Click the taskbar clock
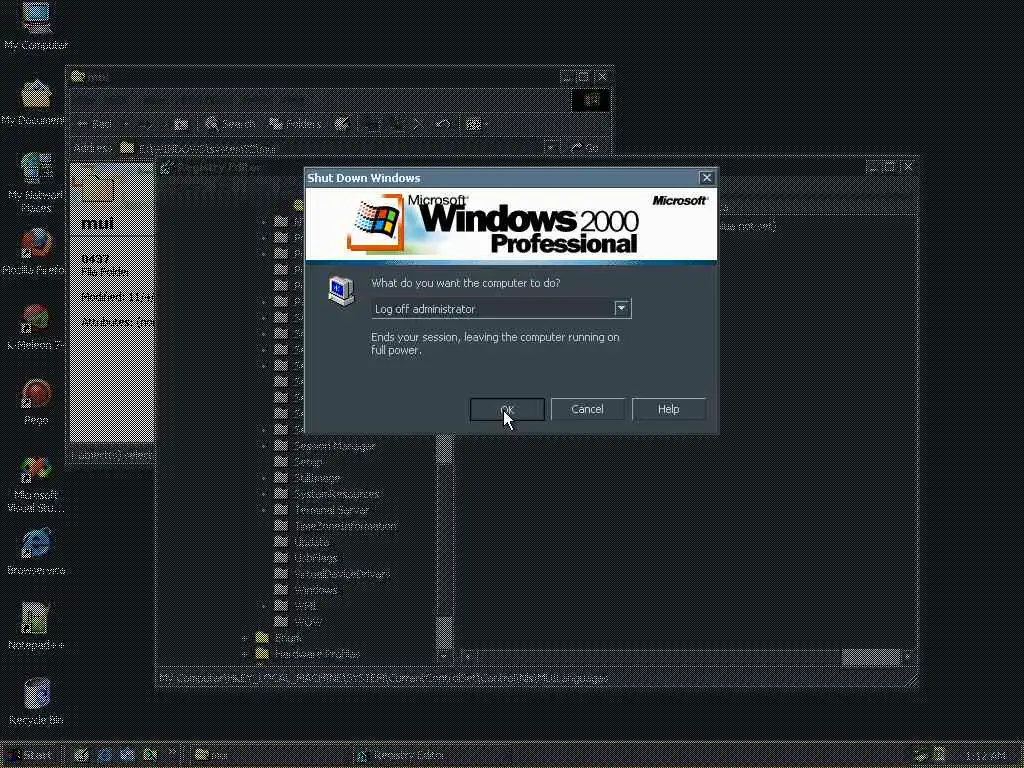Image resolution: width=1024 pixels, height=768 pixels. (986, 756)
